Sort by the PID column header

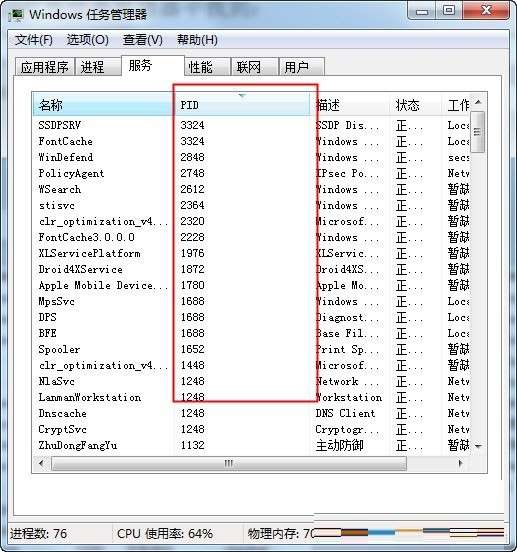click(x=242, y=105)
